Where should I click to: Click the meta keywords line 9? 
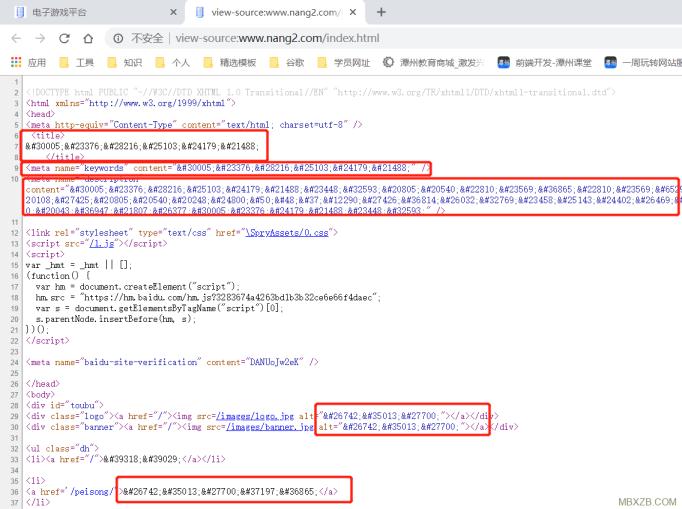[228, 168]
